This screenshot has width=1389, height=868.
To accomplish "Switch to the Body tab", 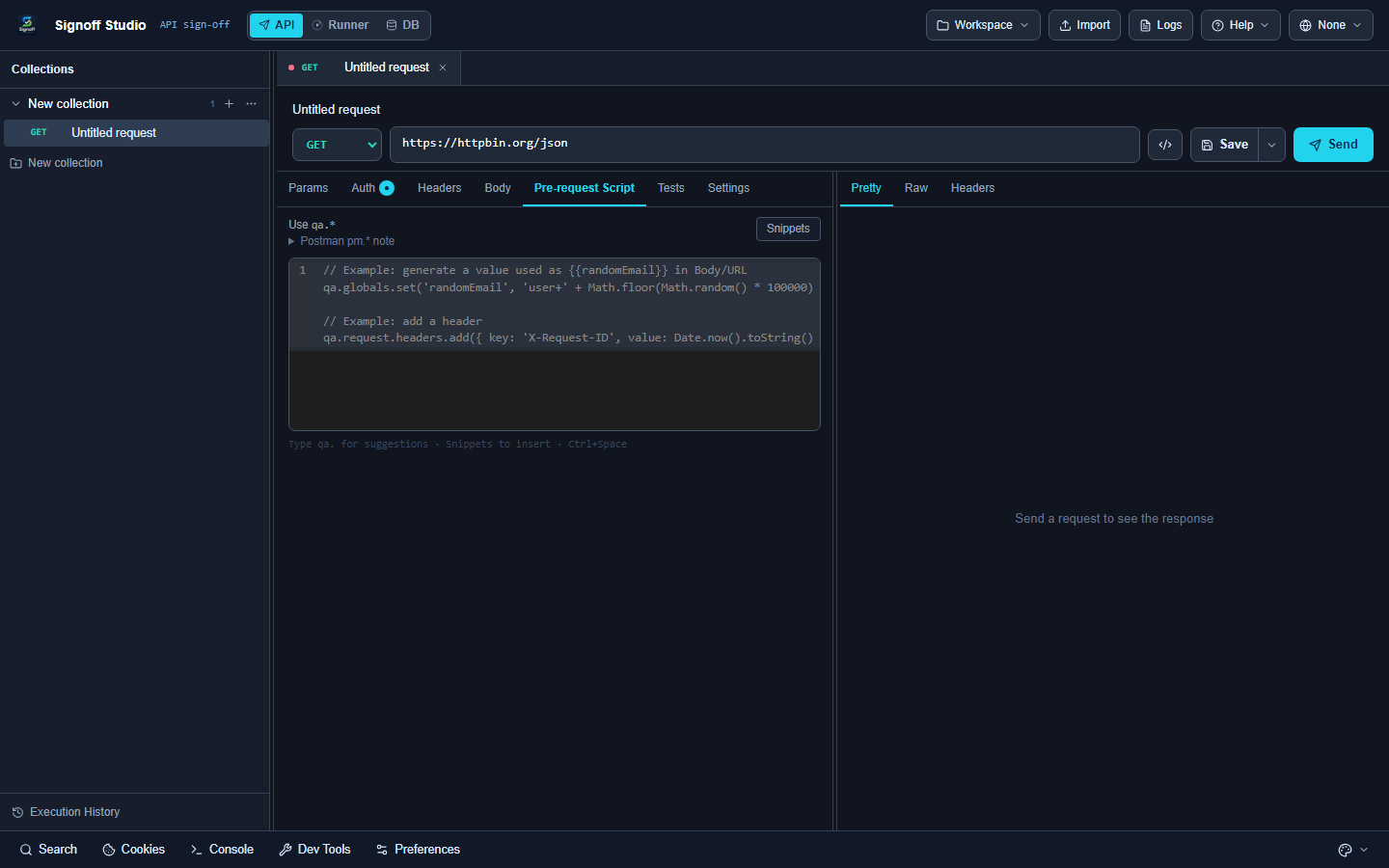I will 498,188.
